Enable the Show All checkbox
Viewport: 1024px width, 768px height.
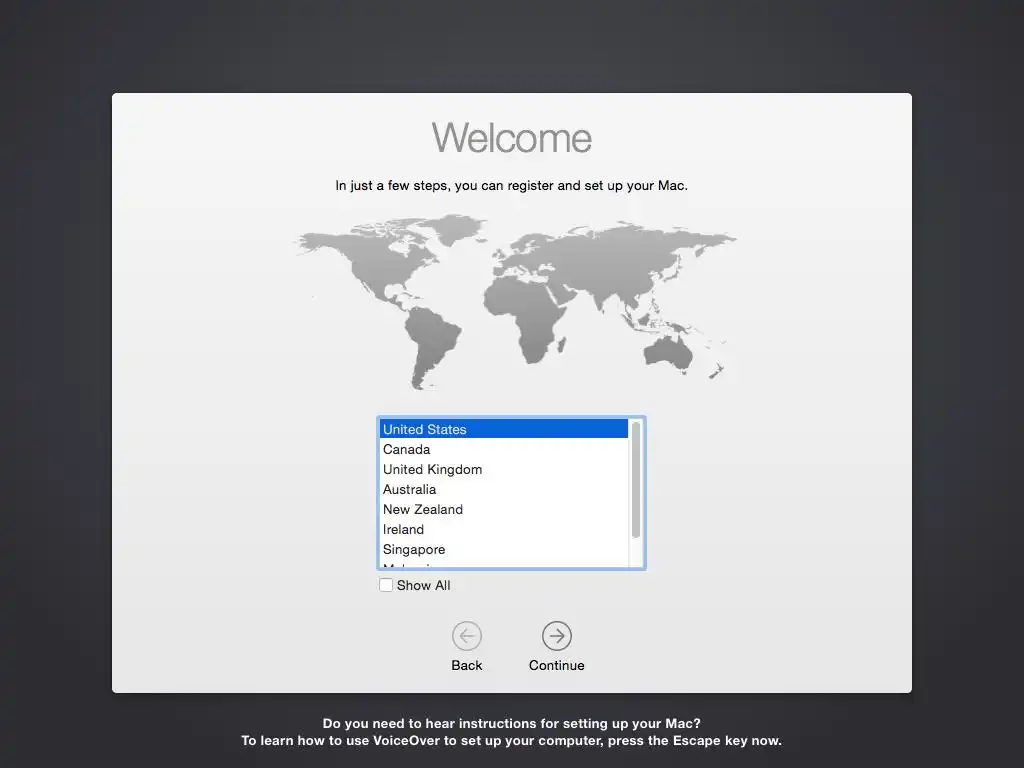[x=386, y=585]
